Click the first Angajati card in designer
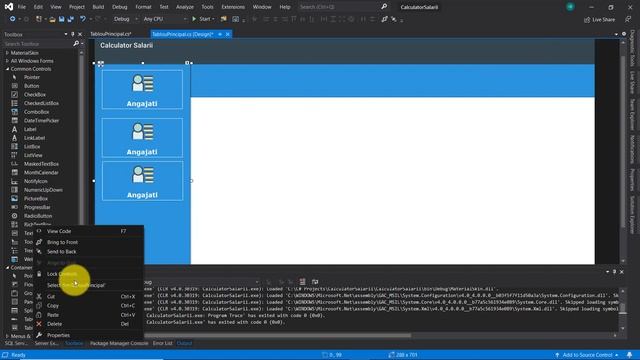This screenshot has height=360, width=640. (142, 89)
